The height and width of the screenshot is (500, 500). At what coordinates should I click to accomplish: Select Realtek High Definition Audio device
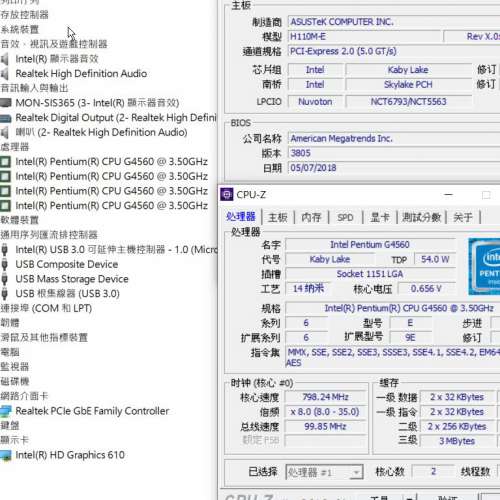point(81,74)
